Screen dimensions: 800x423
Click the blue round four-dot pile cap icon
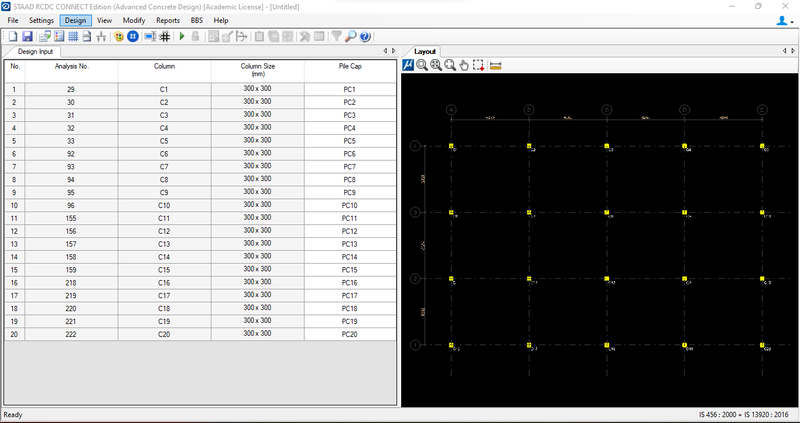click(x=133, y=36)
